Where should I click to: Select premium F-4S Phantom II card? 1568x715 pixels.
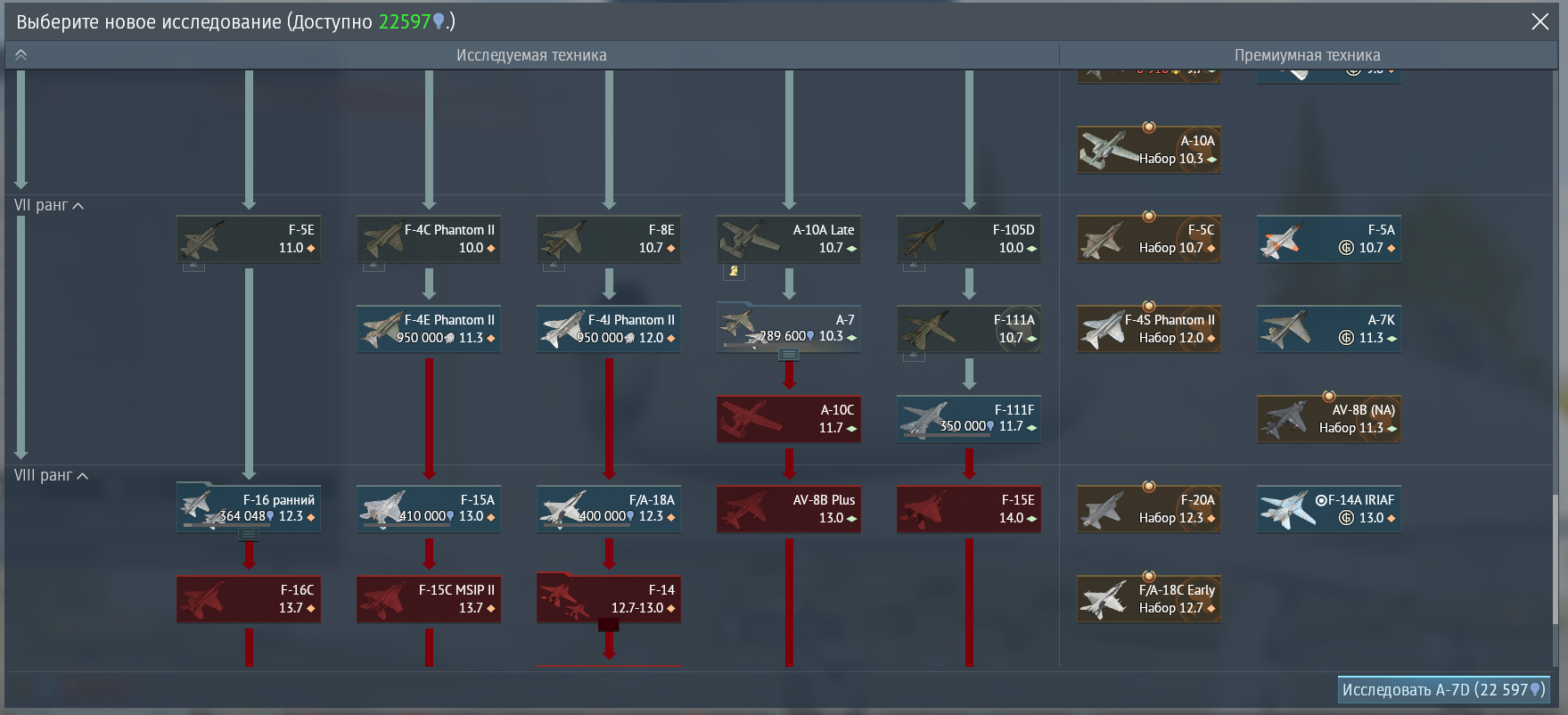pyautogui.click(x=1149, y=329)
